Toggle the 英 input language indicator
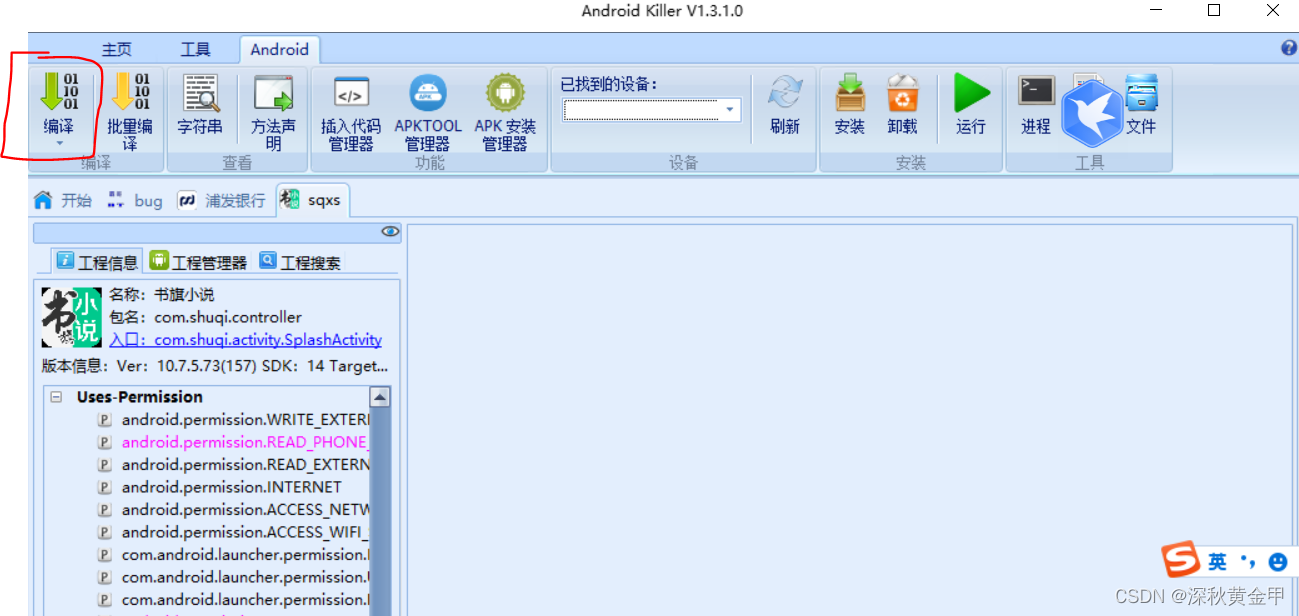The image size is (1299, 616). [x=1217, y=561]
